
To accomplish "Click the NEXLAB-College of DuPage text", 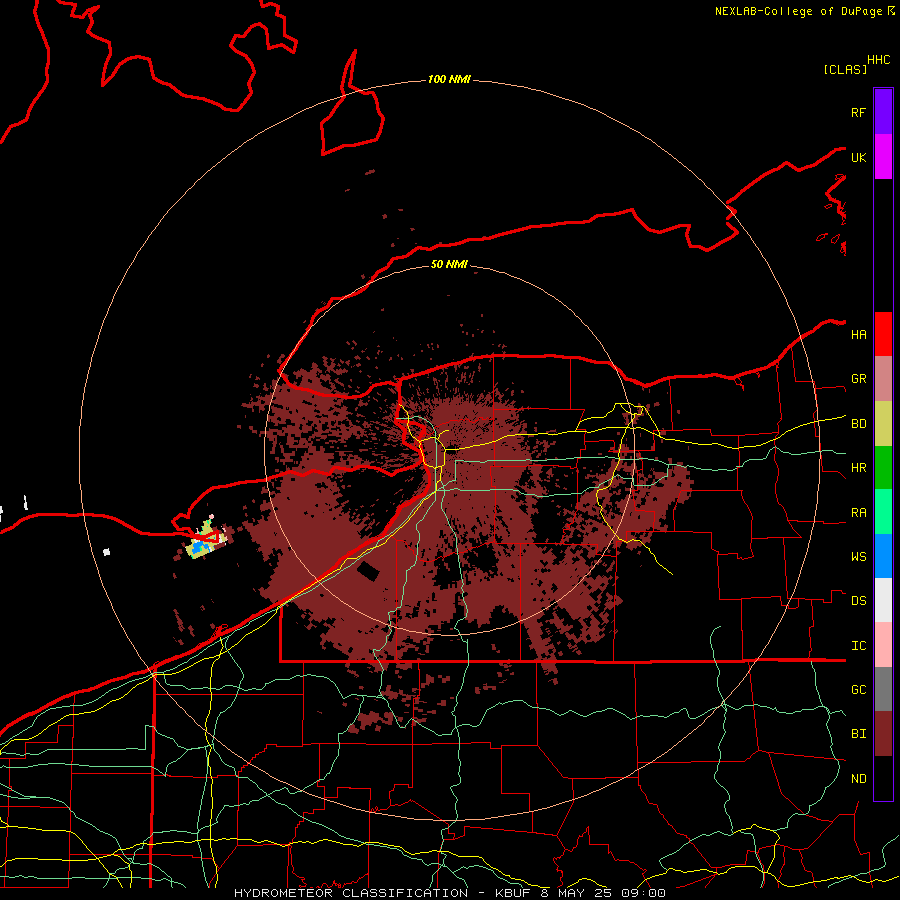I will point(800,11).
